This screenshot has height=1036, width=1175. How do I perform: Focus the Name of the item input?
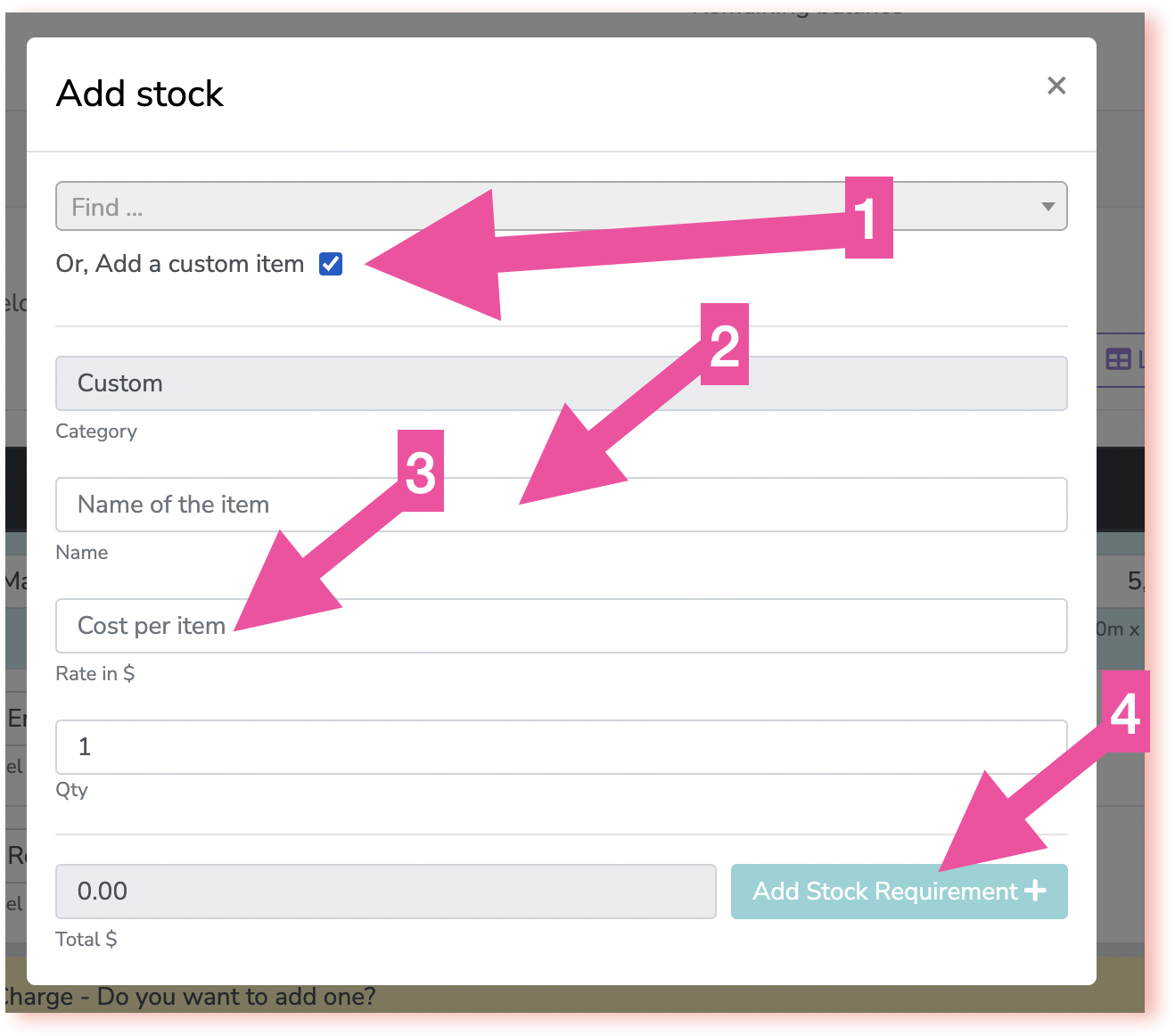(x=561, y=505)
